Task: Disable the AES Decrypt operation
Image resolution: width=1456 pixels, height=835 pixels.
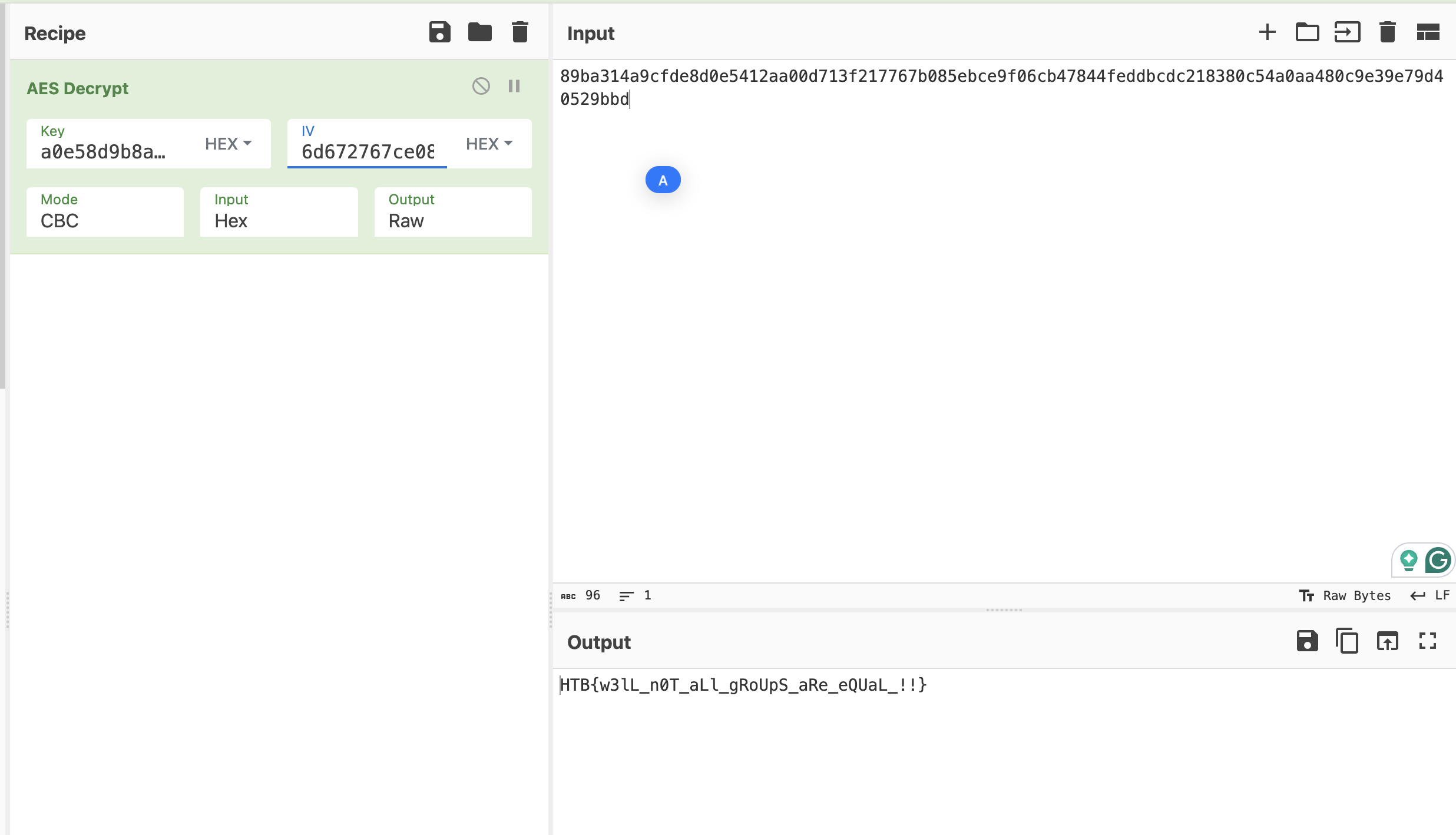Action: coord(481,86)
